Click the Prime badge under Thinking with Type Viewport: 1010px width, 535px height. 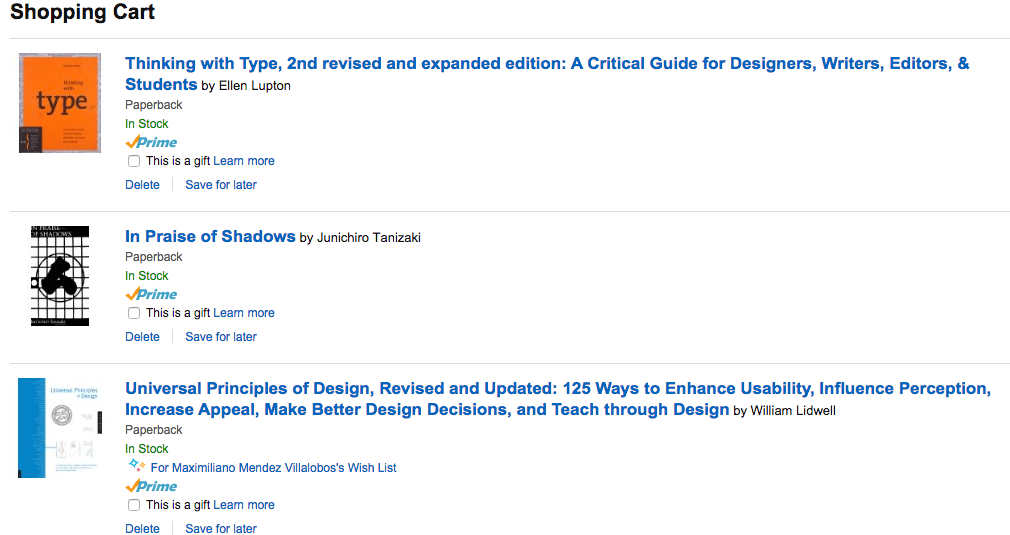151,142
